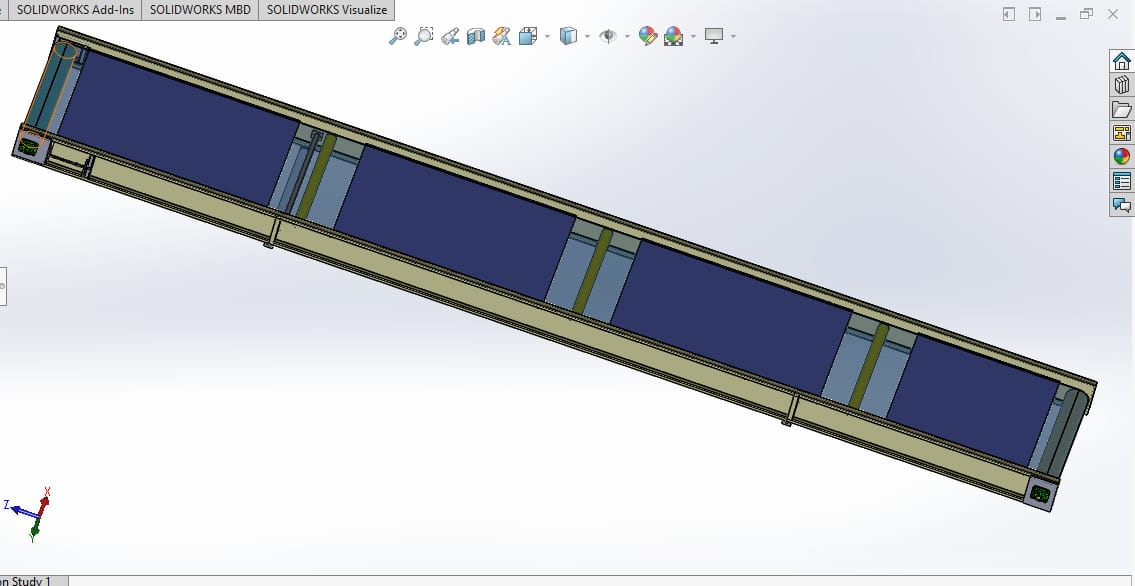This screenshot has width=1135, height=586.
Task: Open Appearances, Scenes and Decals pane icon
Action: pos(1121,157)
